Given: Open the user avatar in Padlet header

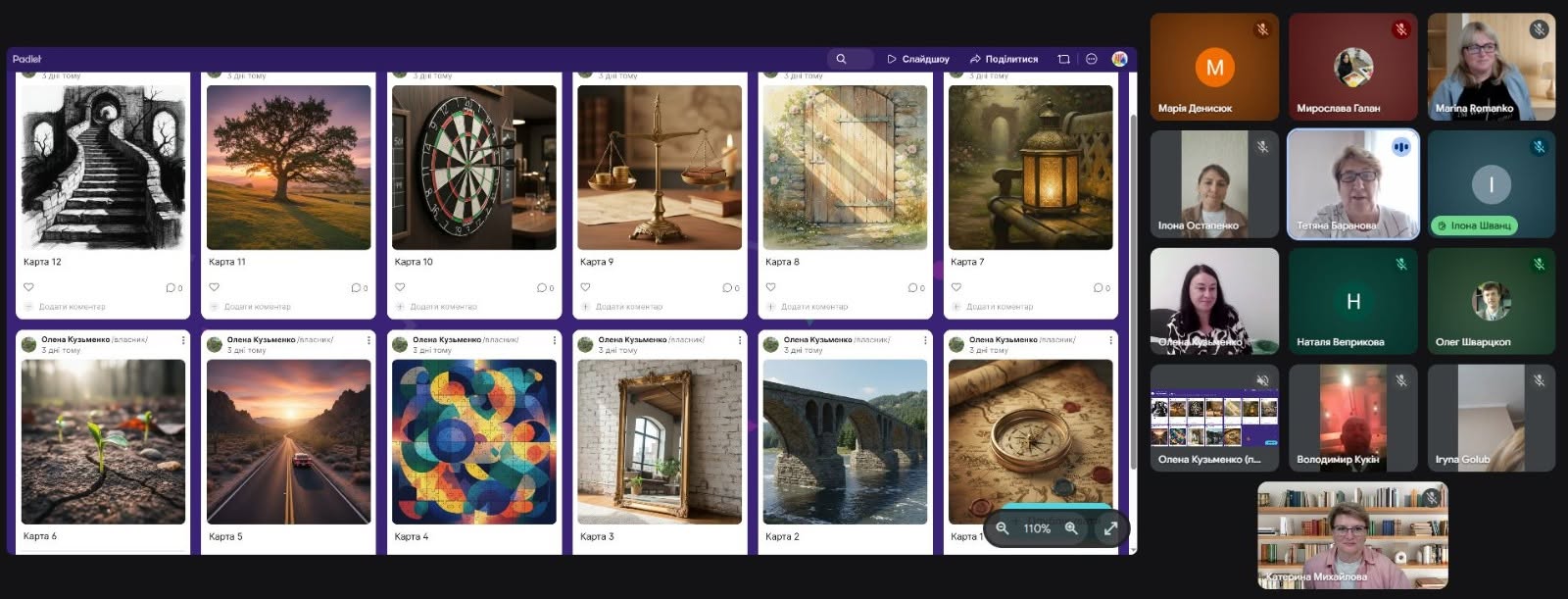Looking at the screenshot, I should point(1119,59).
